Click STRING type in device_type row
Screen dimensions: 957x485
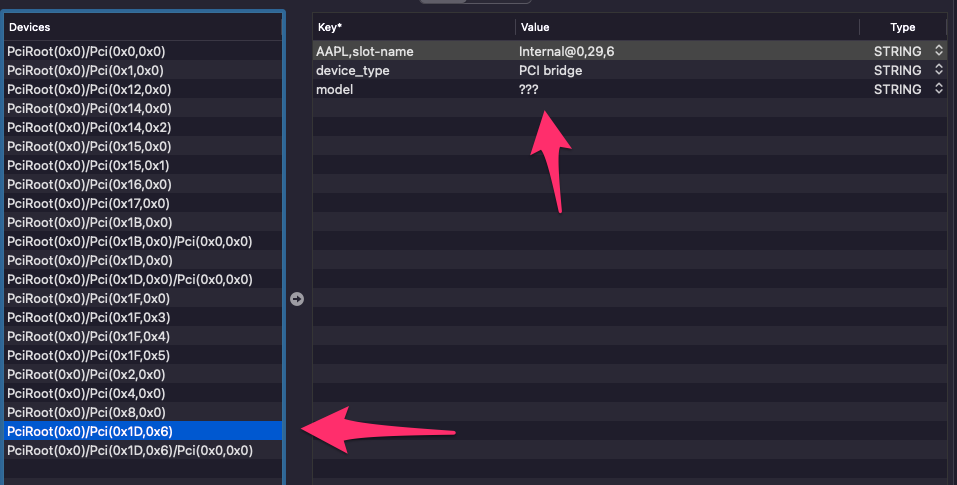897,70
